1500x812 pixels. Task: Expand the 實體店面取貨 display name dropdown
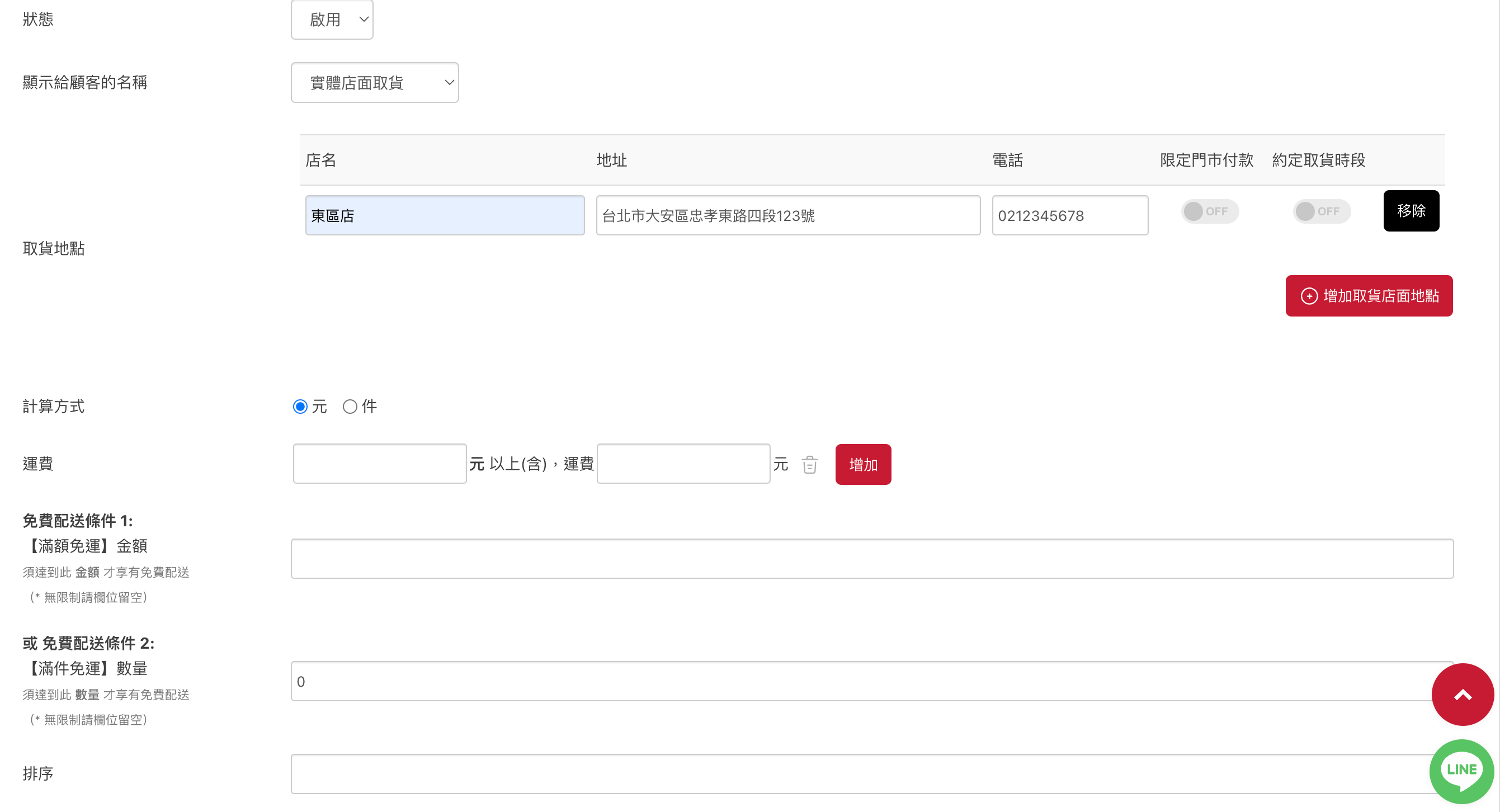[x=374, y=83]
